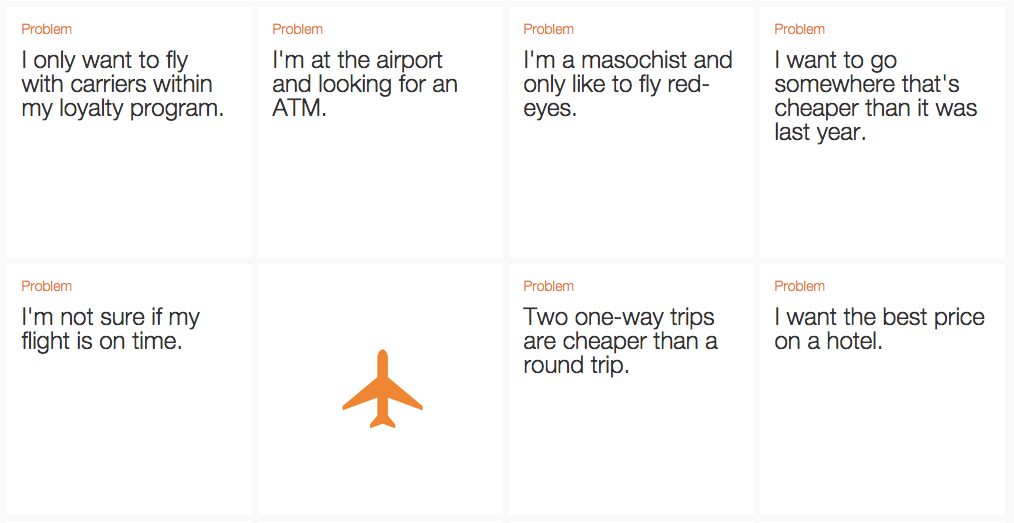Click 'Problem' label above flight on time text
Viewport: 1014px width, 523px height.
(x=47, y=286)
